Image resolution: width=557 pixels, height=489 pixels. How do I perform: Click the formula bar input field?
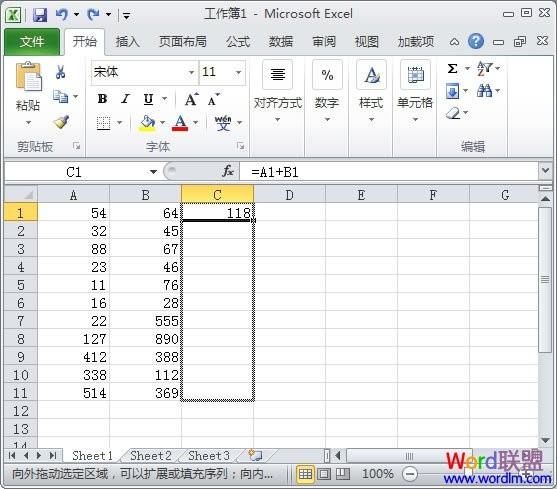point(389,172)
